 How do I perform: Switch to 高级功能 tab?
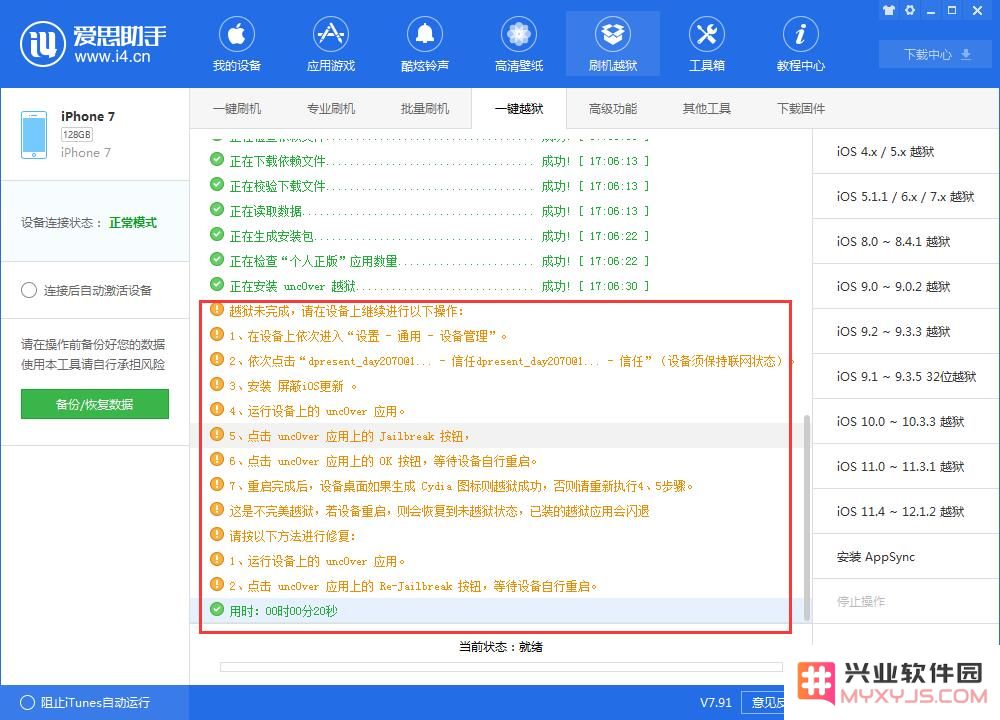pos(613,108)
